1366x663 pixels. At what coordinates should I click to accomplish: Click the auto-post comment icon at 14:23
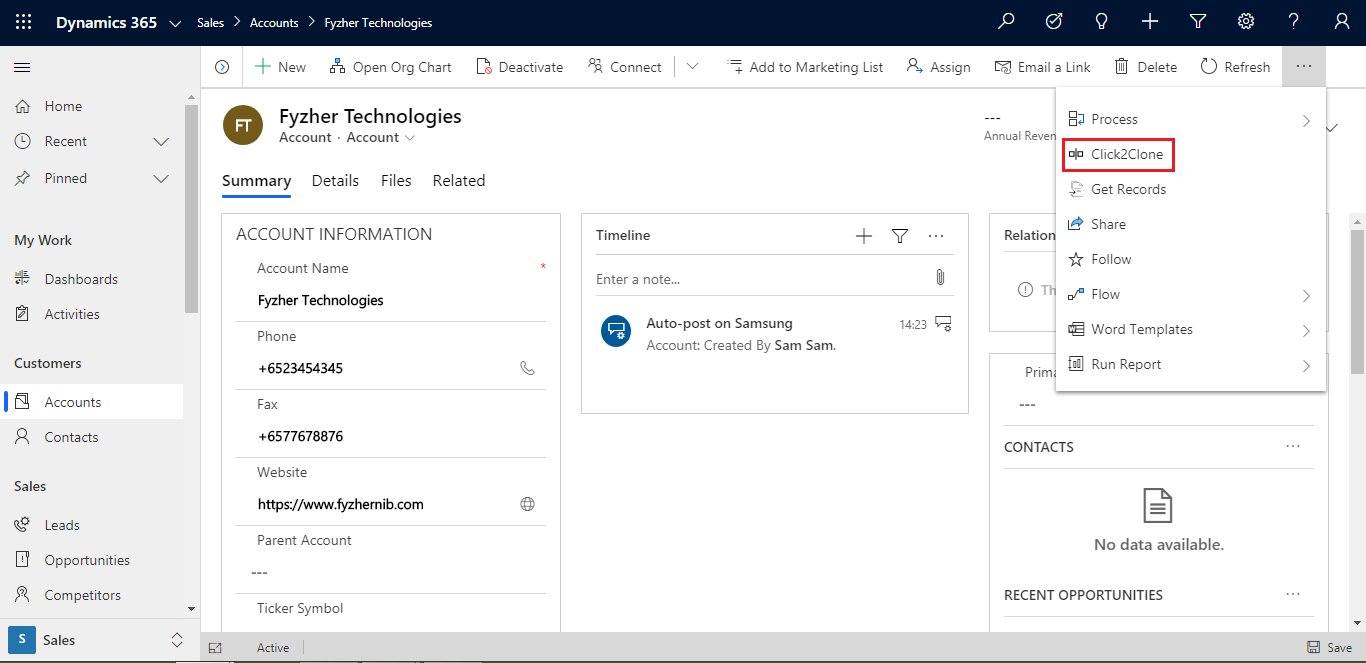coord(943,324)
